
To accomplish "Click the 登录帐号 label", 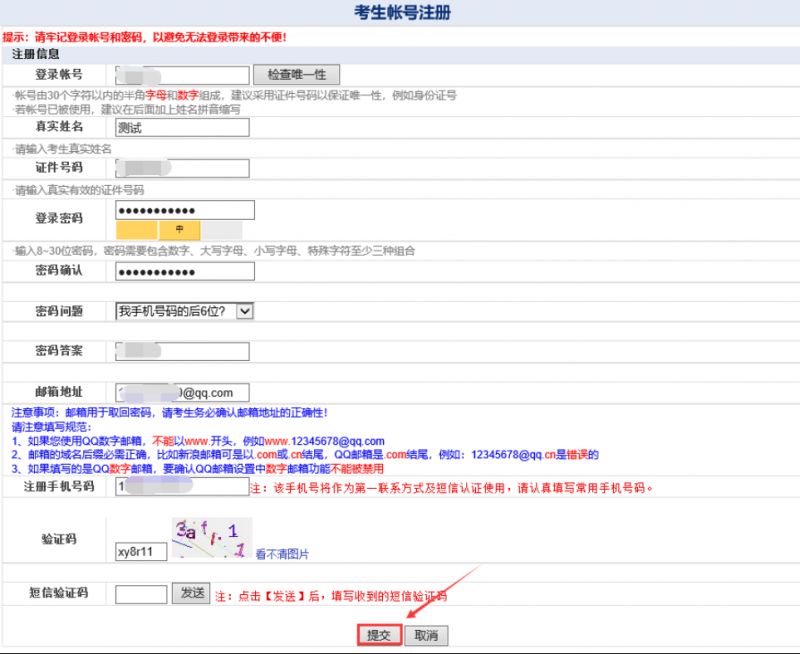I will [59, 74].
